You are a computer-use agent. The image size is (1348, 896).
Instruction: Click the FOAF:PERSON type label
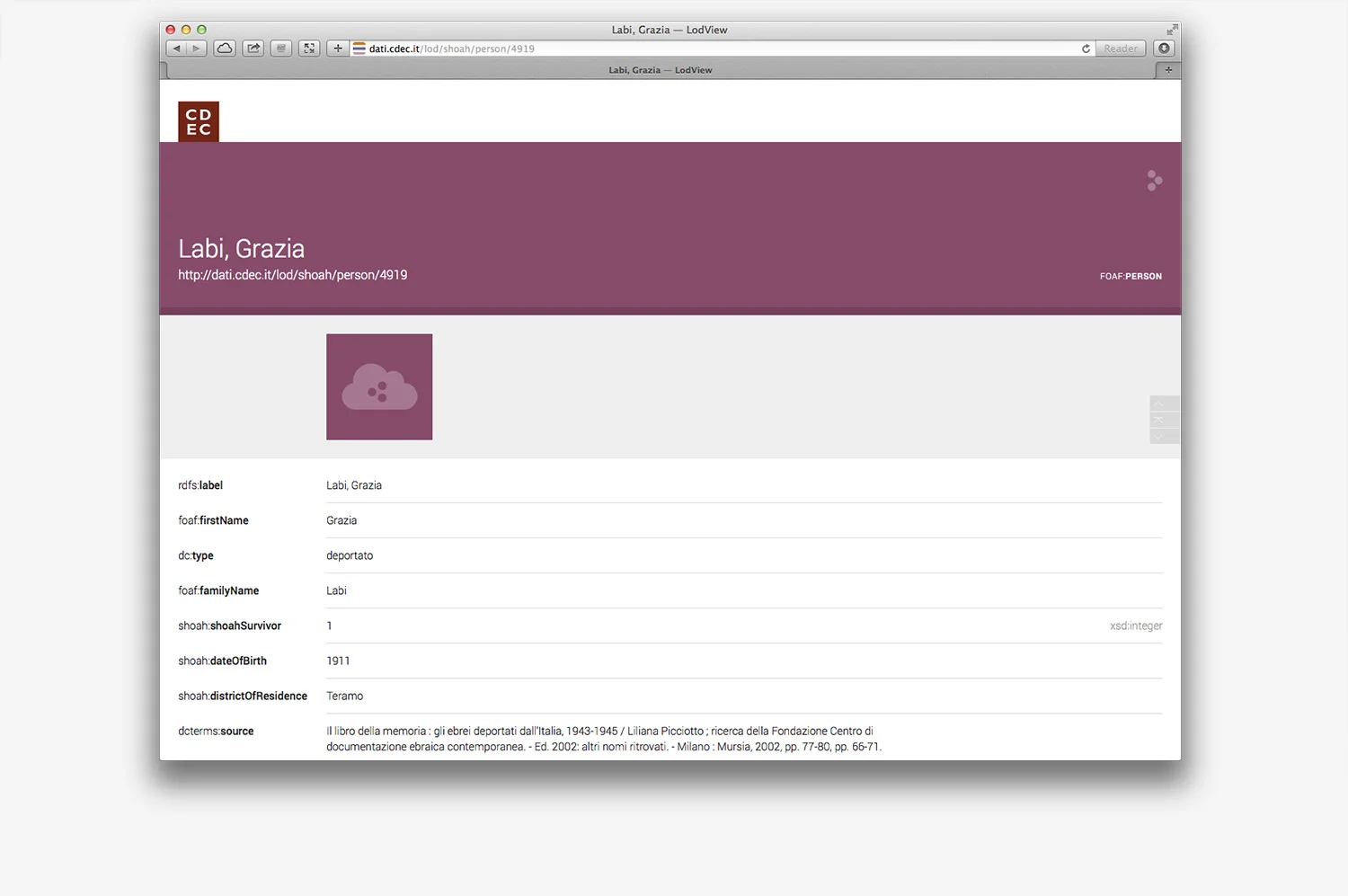(1131, 276)
